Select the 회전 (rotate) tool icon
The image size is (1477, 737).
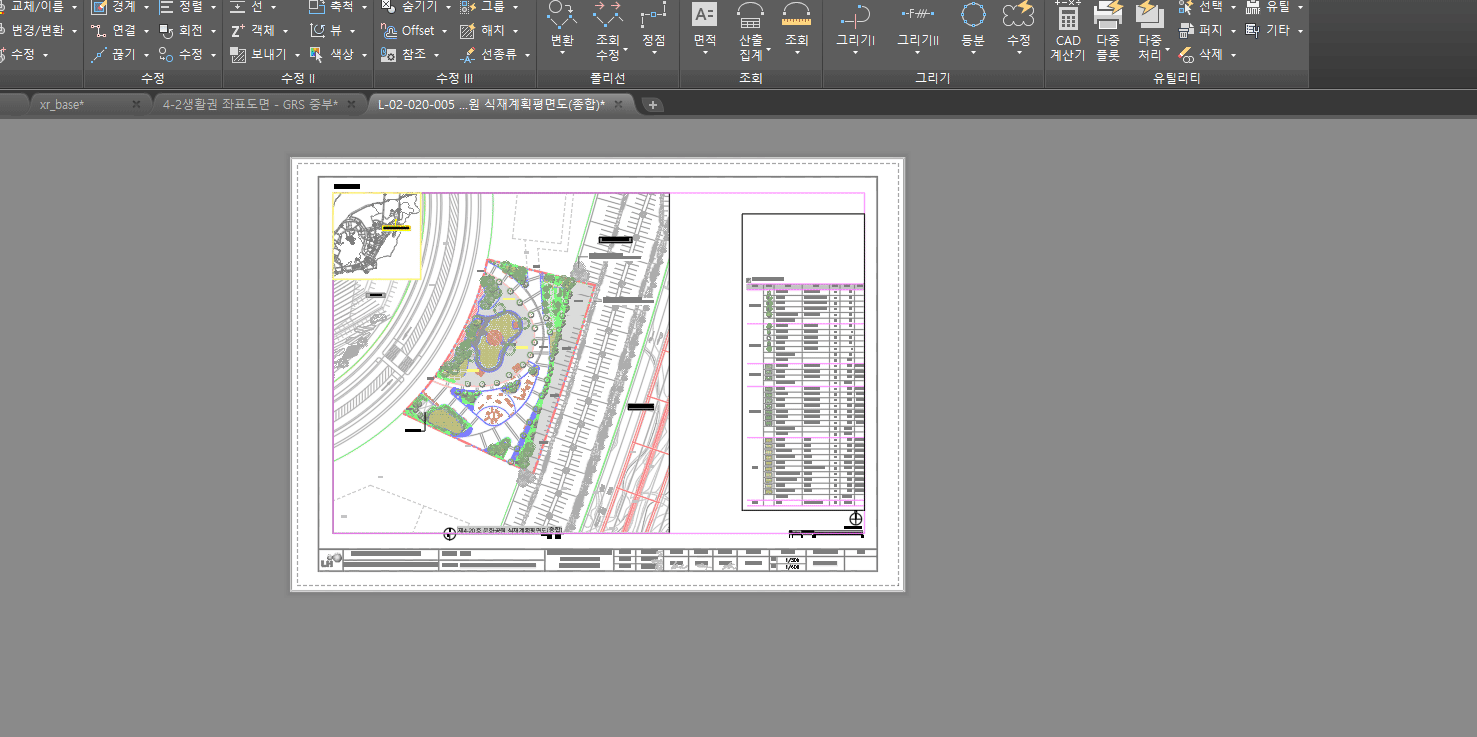(166, 31)
